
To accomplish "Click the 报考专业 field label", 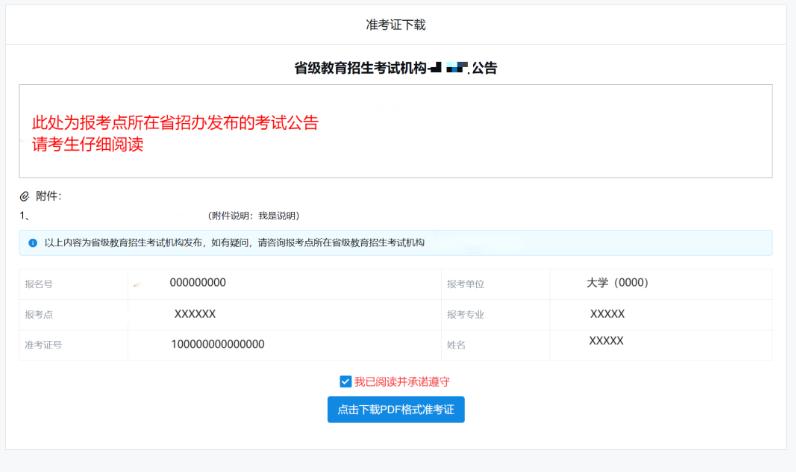I will point(466,315).
